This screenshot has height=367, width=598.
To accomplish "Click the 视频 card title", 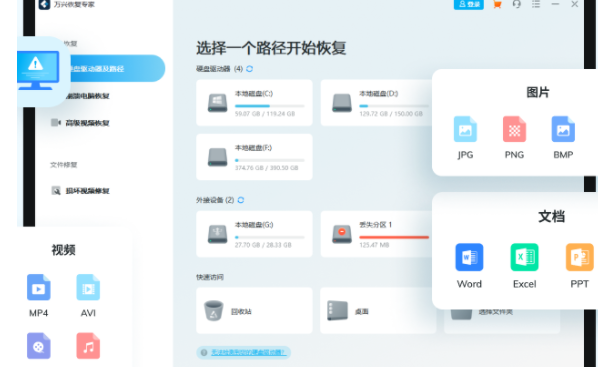I will pos(63,250).
